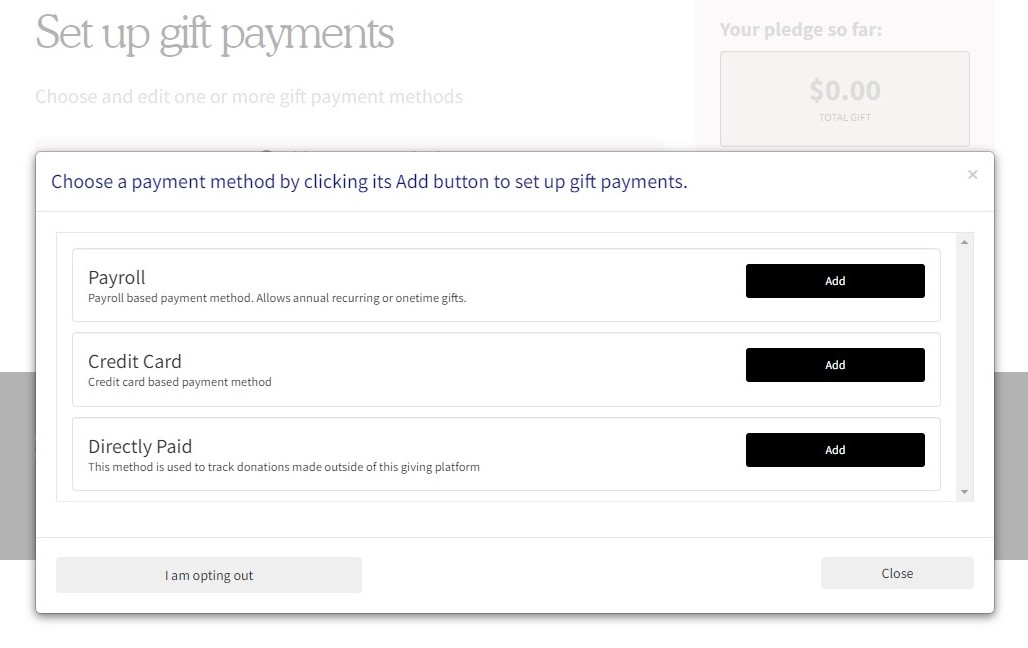Click the 'Set up gift payments' page heading
The image size is (1028, 648).
[215, 33]
